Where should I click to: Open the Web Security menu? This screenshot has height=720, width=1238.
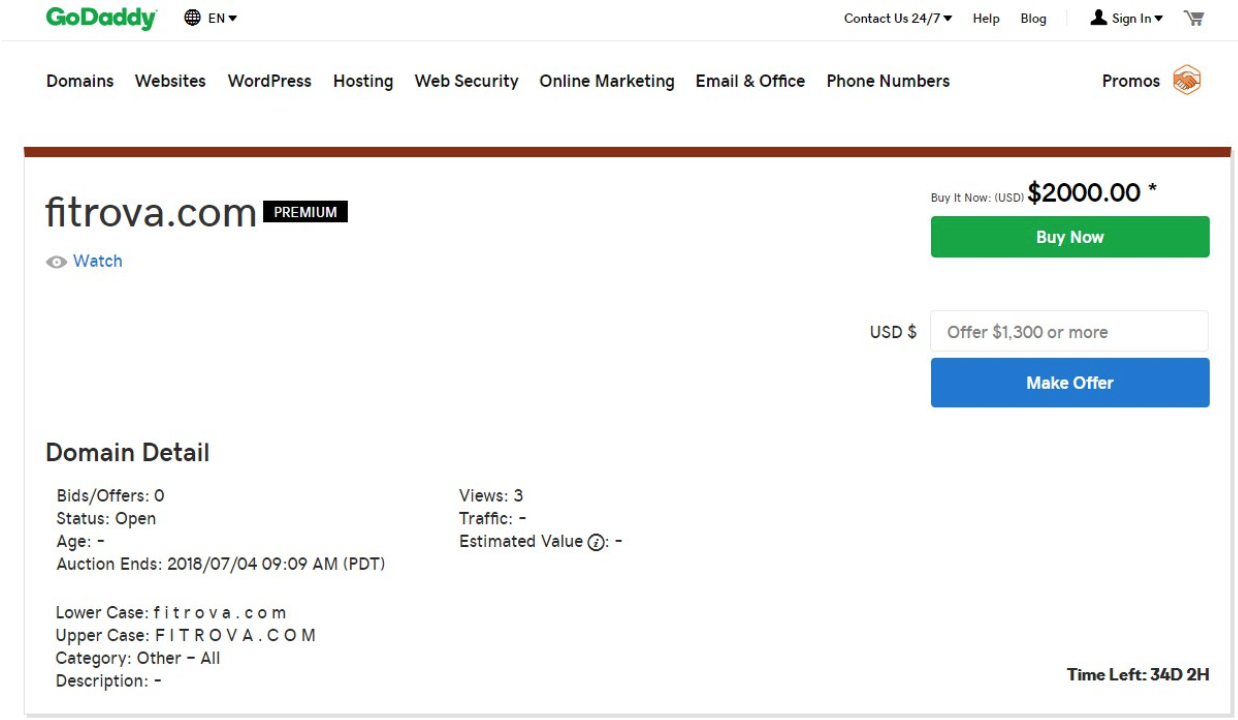coord(466,81)
